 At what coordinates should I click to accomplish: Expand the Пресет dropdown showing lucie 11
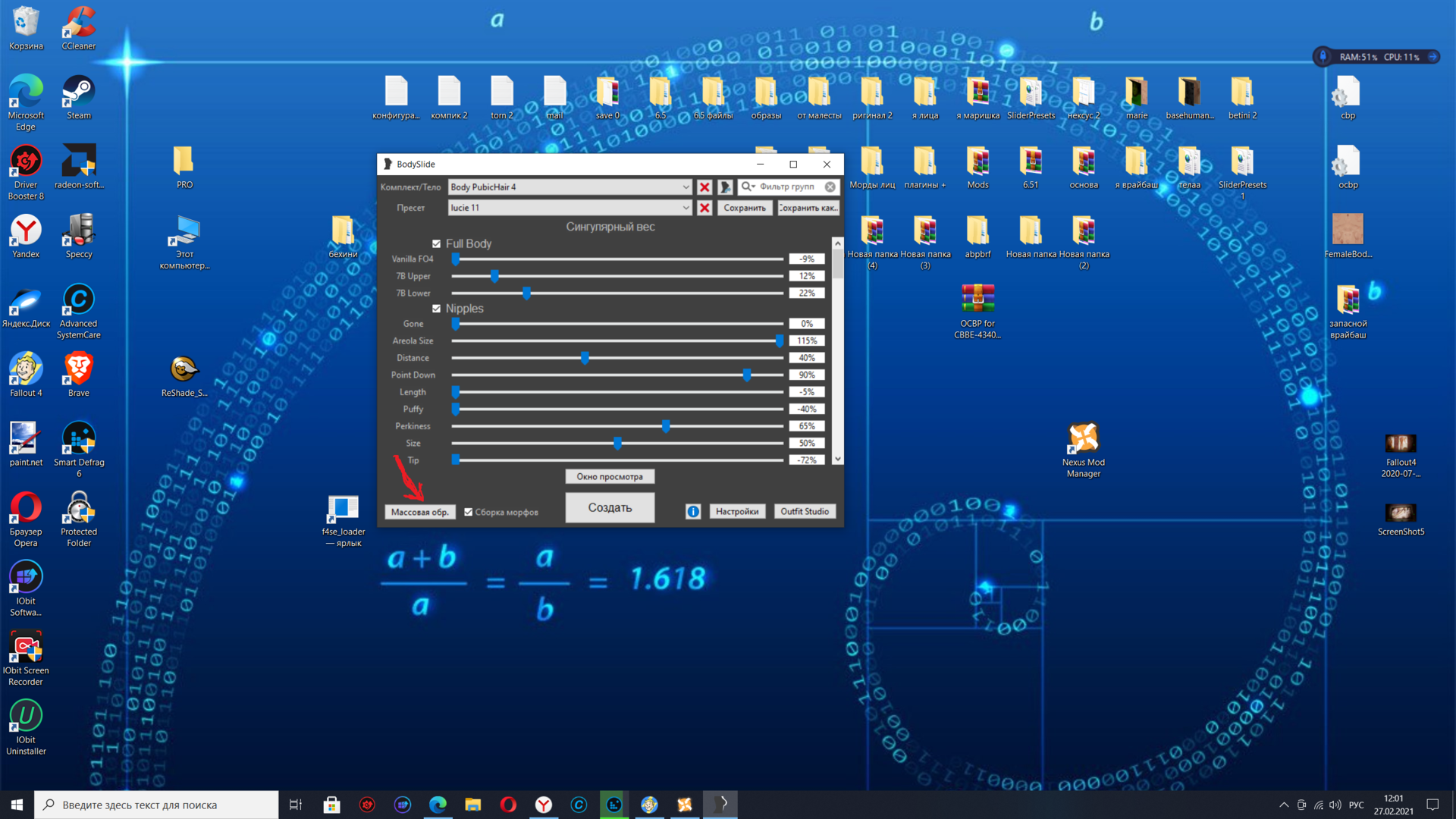(686, 208)
